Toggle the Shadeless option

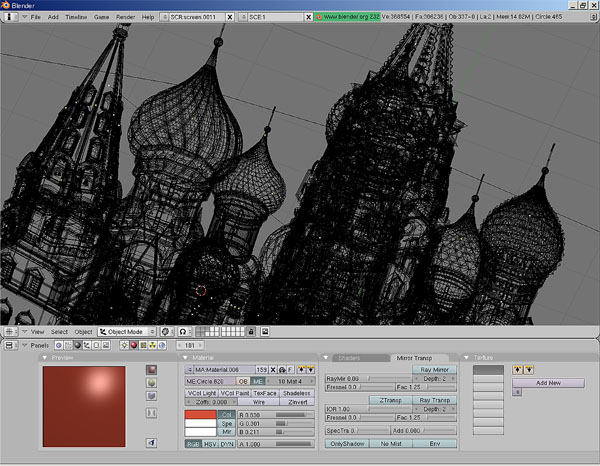[x=297, y=393]
